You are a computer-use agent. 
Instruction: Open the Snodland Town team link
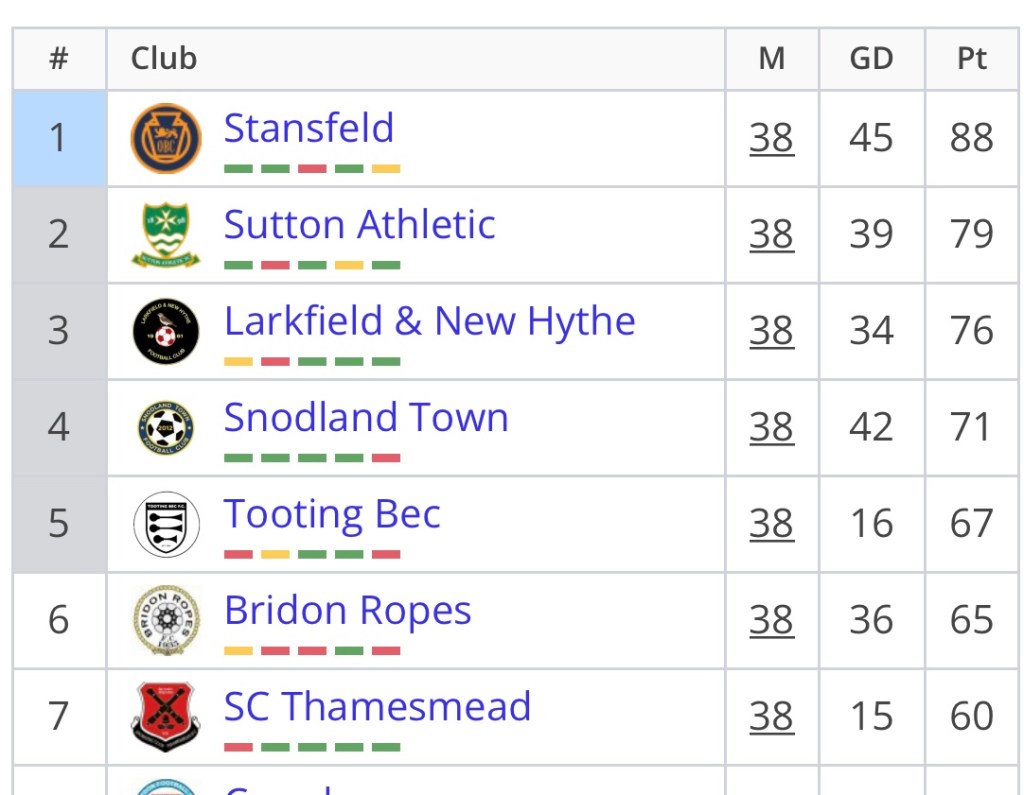point(366,417)
